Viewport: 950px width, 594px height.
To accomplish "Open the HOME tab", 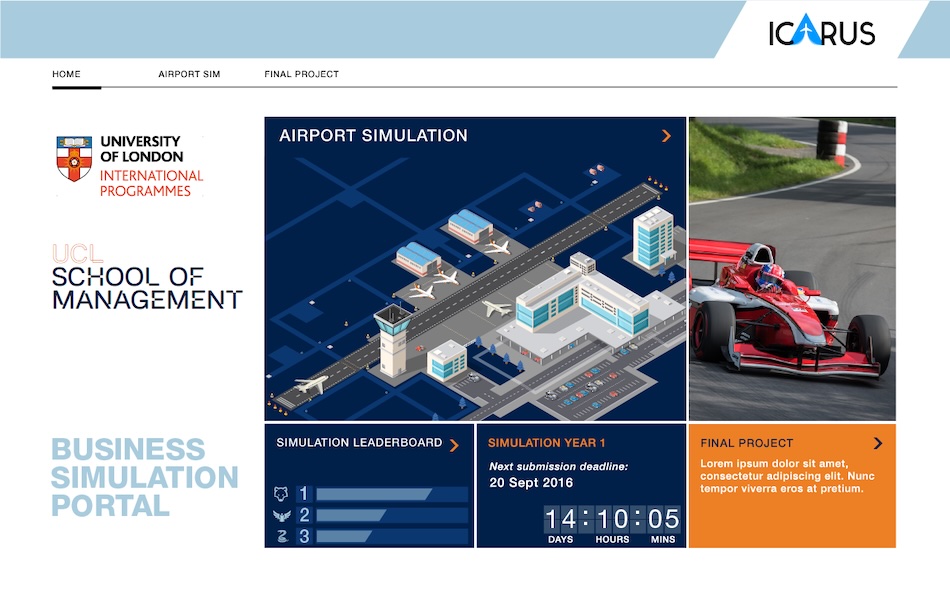I will 66,74.
